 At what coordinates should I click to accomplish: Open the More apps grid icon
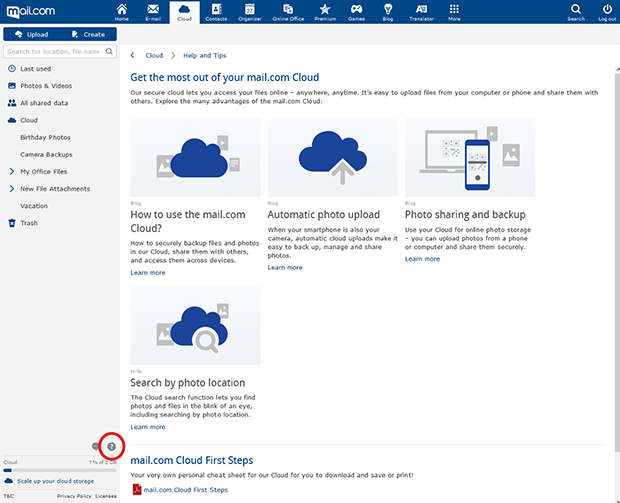tap(454, 12)
